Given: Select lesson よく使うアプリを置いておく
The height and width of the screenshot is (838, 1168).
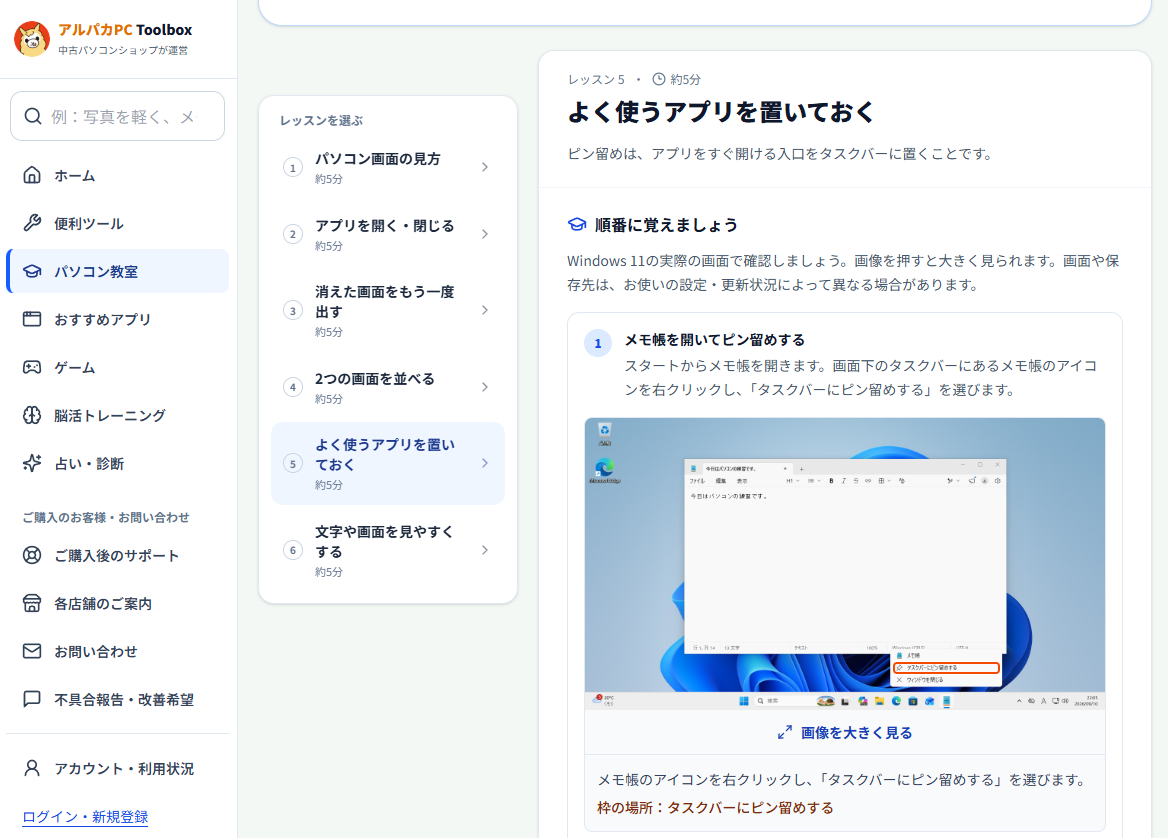Looking at the screenshot, I should click(388, 463).
